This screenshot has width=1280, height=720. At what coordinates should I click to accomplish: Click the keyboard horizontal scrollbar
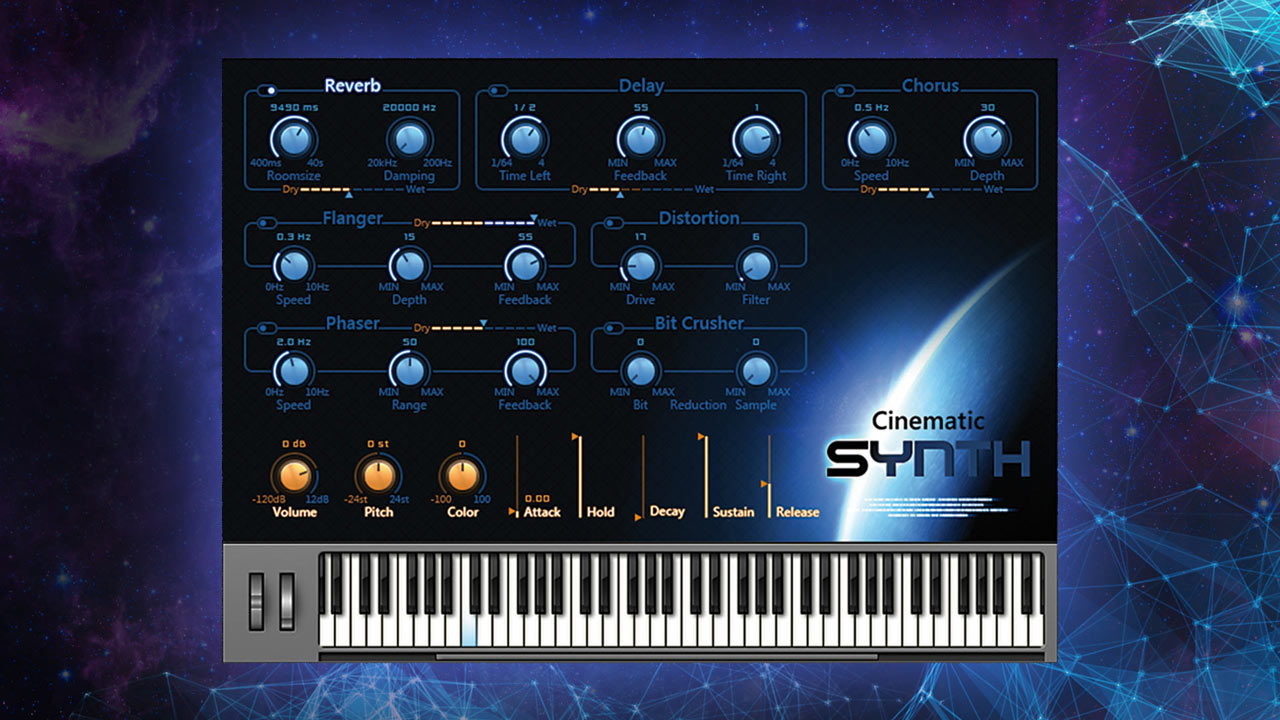656,657
